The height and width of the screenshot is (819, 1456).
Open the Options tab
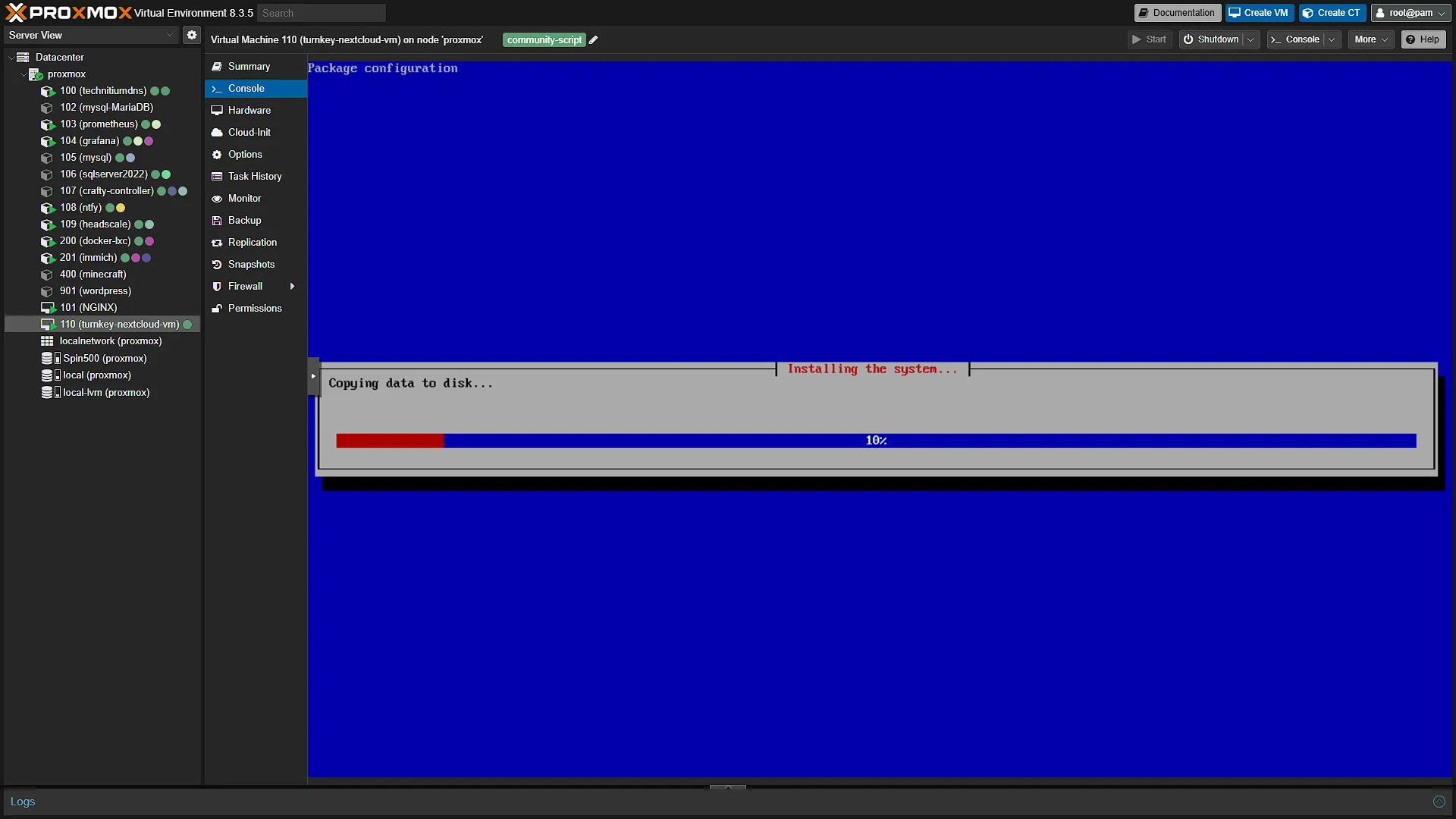coord(256,155)
